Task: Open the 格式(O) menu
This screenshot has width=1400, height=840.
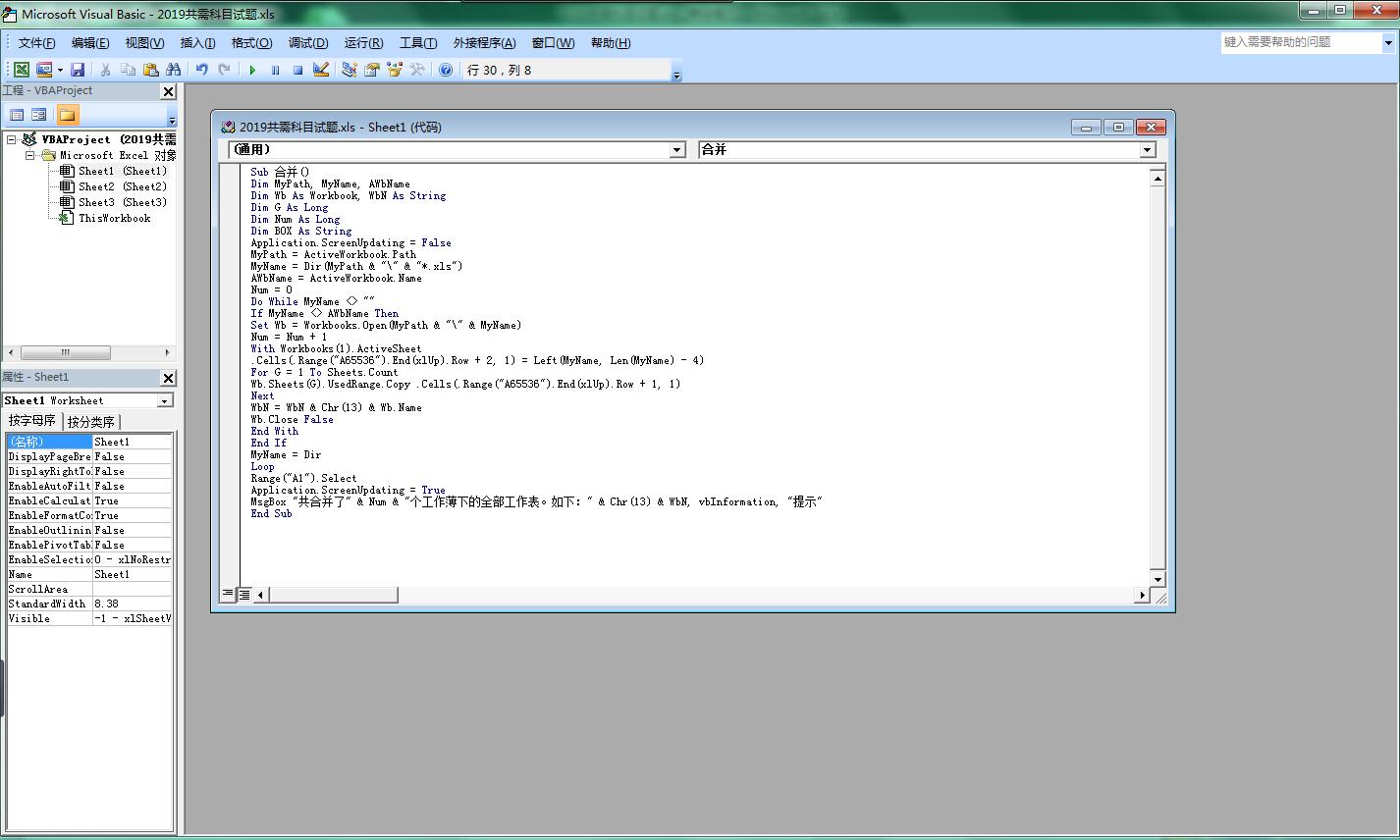Action: click(251, 42)
